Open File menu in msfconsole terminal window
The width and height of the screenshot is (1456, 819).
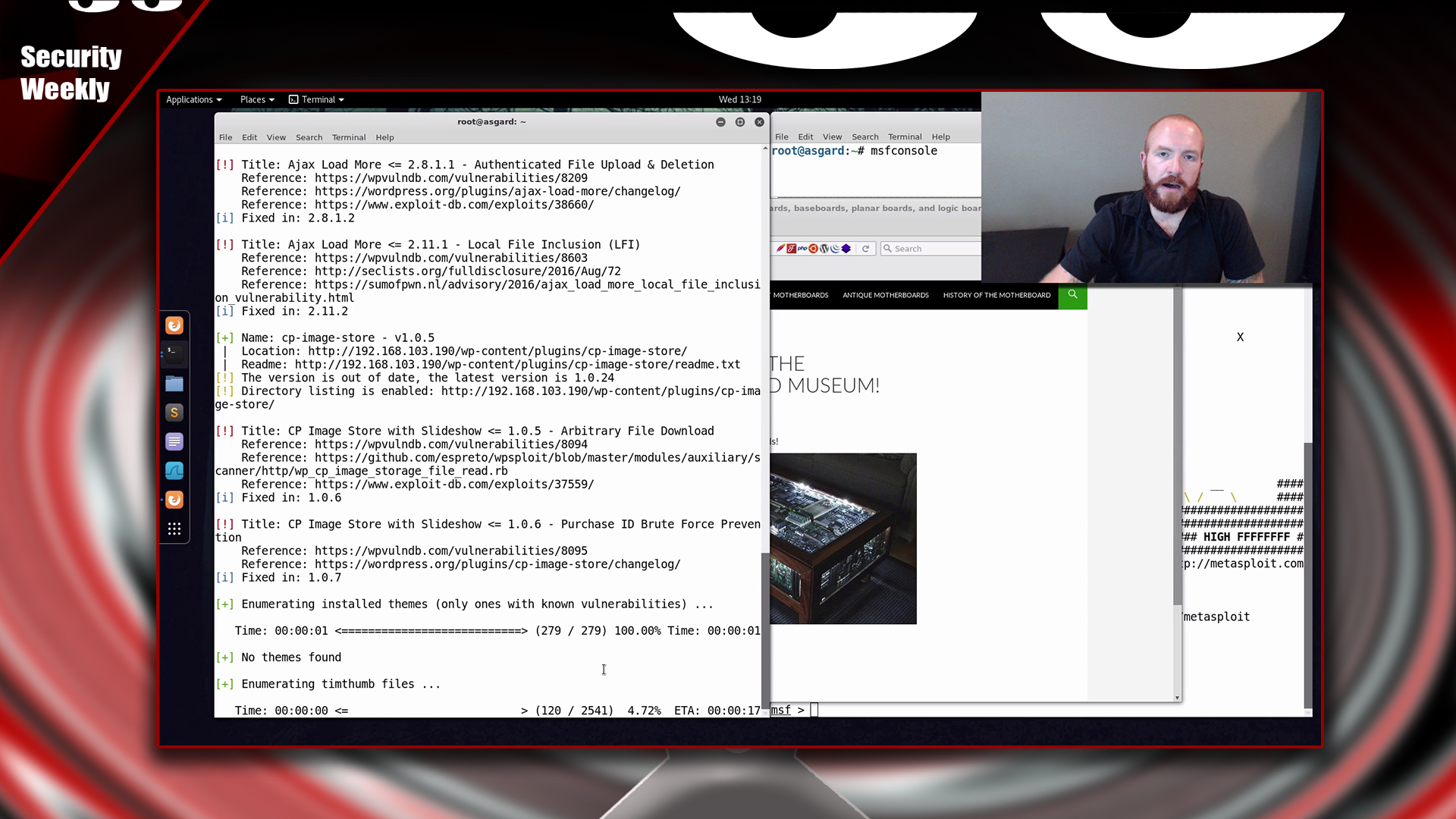782,136
